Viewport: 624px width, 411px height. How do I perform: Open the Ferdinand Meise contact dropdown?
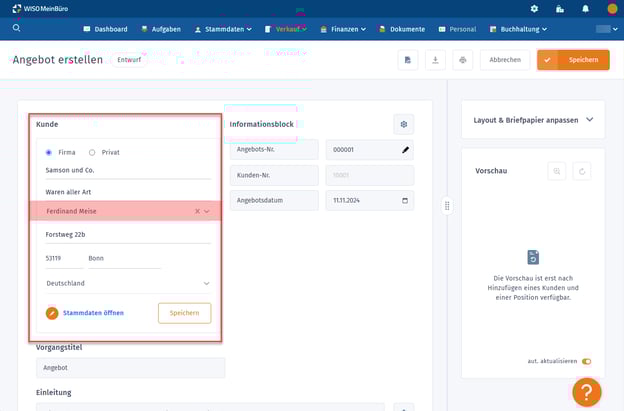pyautogui.click(x=207, y=211)
